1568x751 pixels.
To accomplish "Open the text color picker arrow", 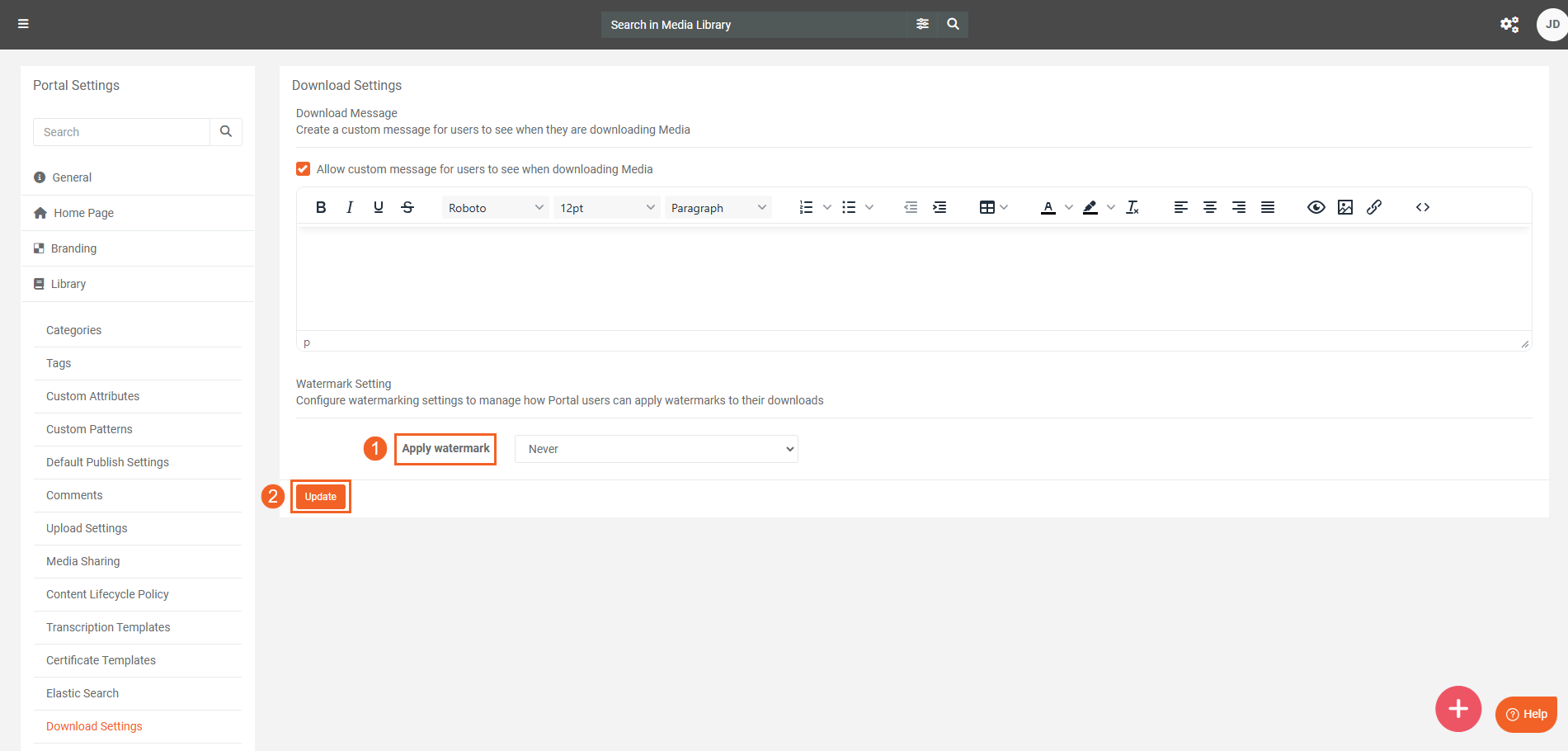I will coord(1069,207).
